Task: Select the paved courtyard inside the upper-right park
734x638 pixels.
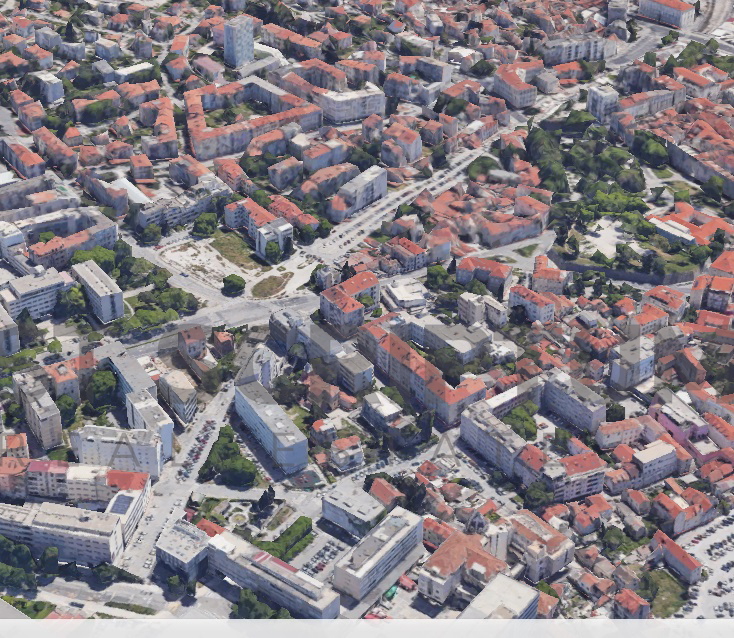Action: 607,238
